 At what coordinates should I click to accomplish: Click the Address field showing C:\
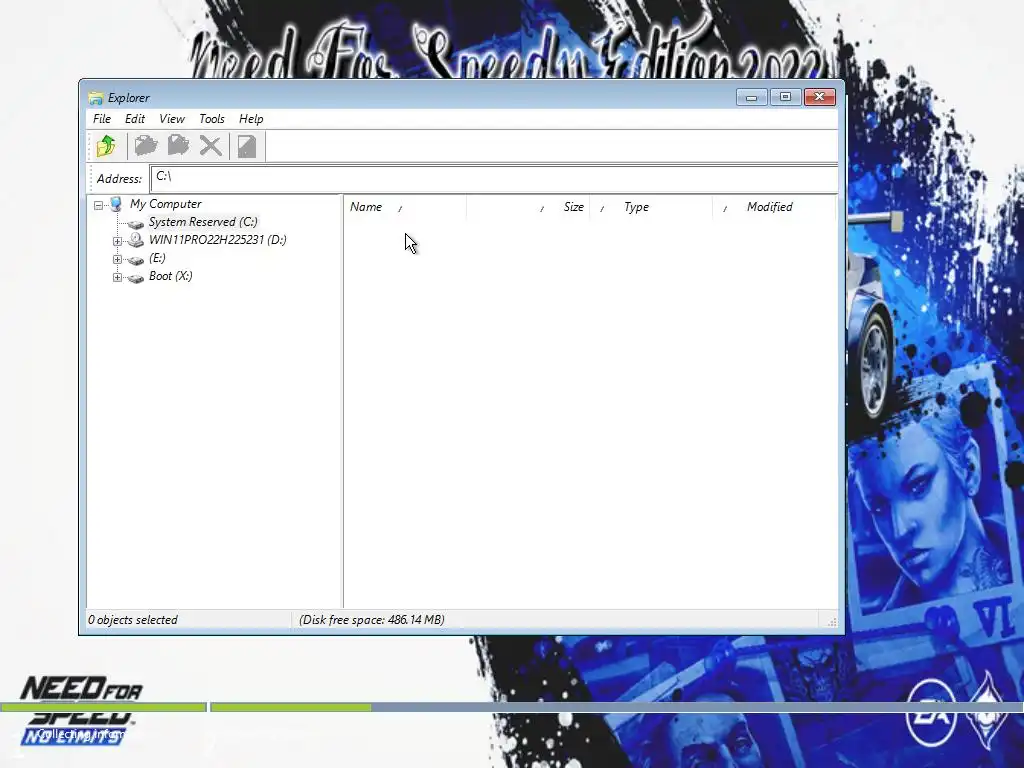tap(494, 178)
